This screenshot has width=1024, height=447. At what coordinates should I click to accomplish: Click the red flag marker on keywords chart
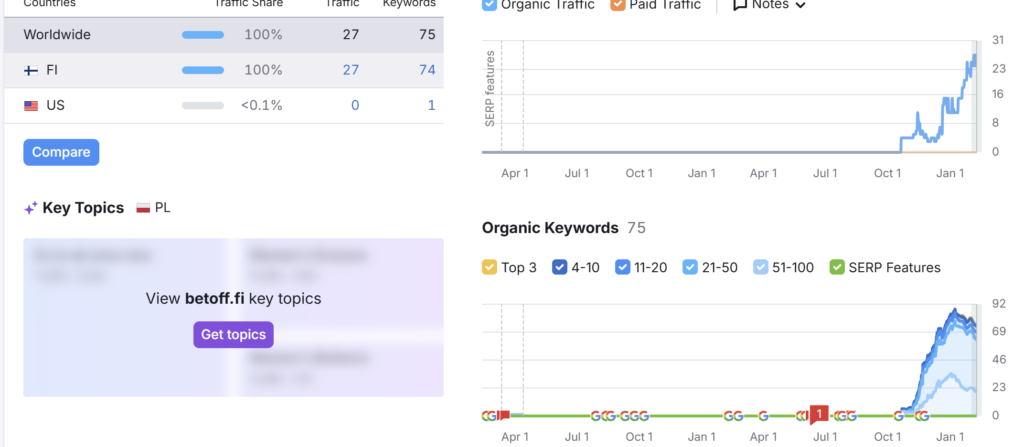504,414
